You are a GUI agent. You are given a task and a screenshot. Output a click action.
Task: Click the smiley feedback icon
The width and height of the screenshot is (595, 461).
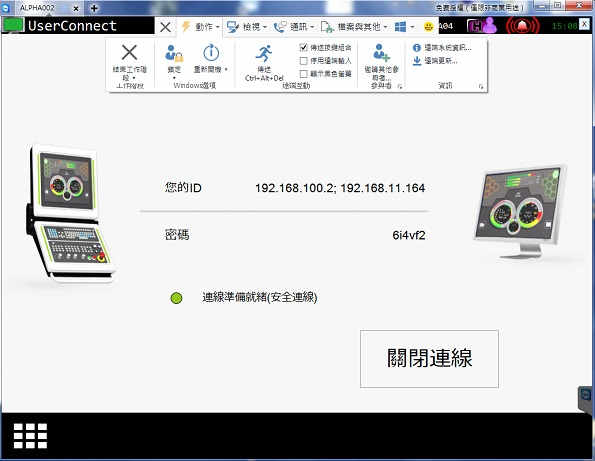(428, 26)
